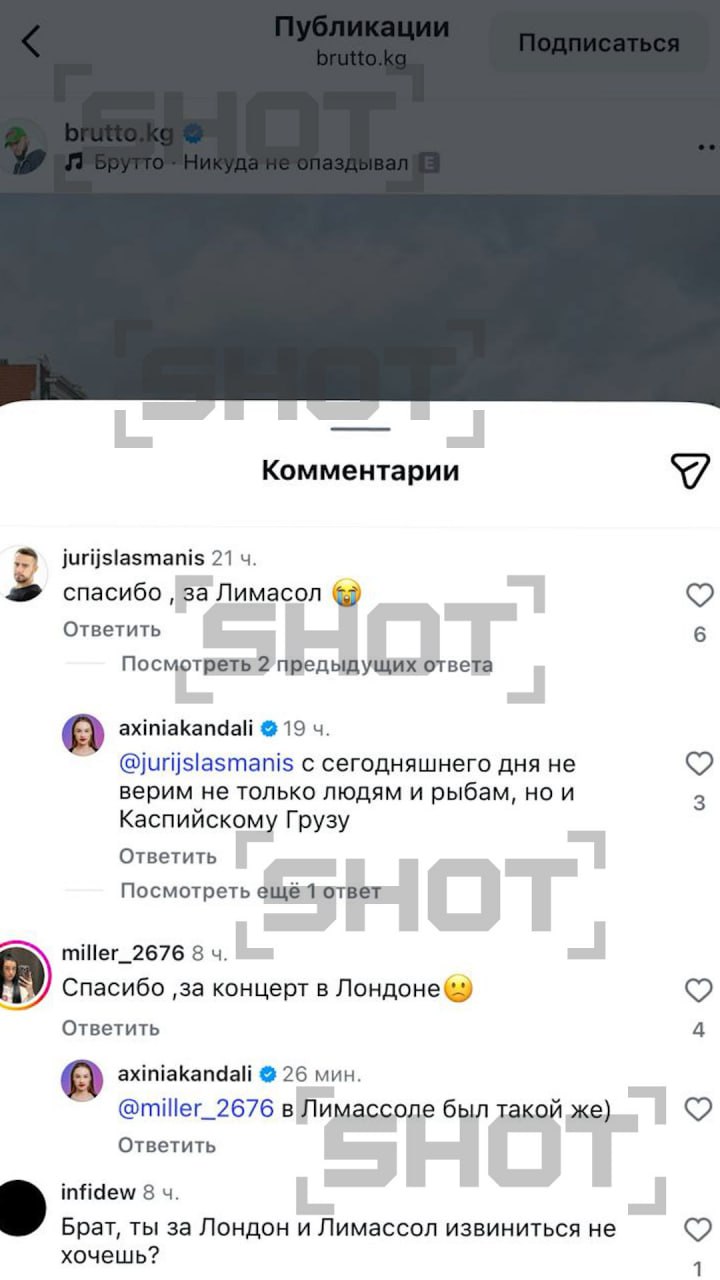The image size is (720, 1280).
Task: Expand 'Посмотреть 2 предыдущих ответа'
Action: [307, 664]
